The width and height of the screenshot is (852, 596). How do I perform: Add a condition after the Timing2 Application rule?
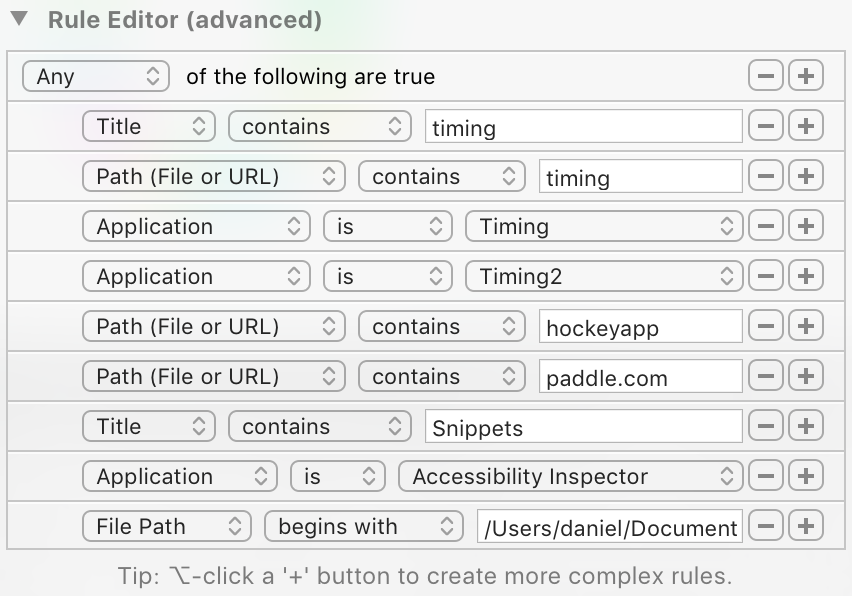click(x=806, y=276)
